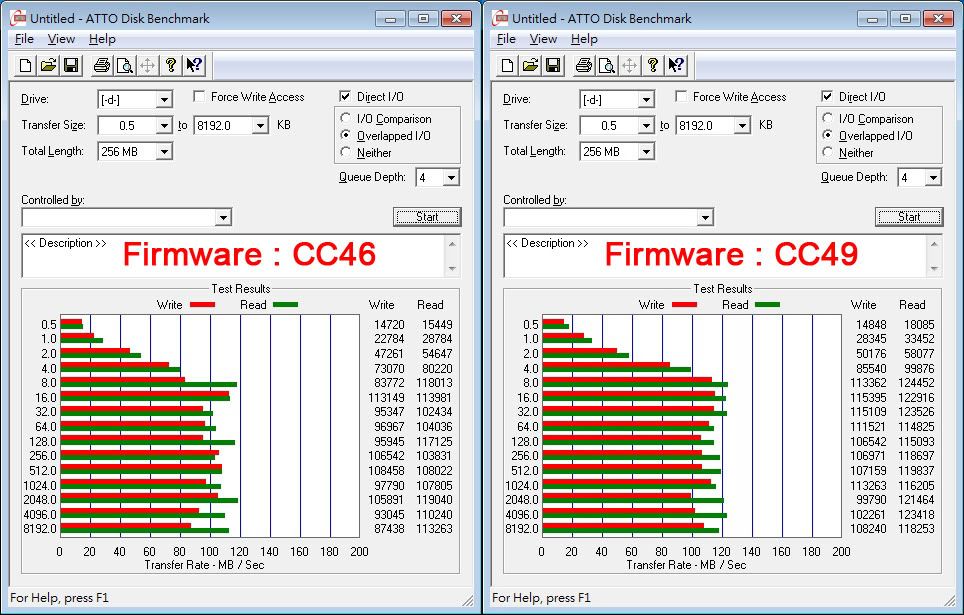Select I/O Comparison radio in CC49 window

tap(828, 118)
